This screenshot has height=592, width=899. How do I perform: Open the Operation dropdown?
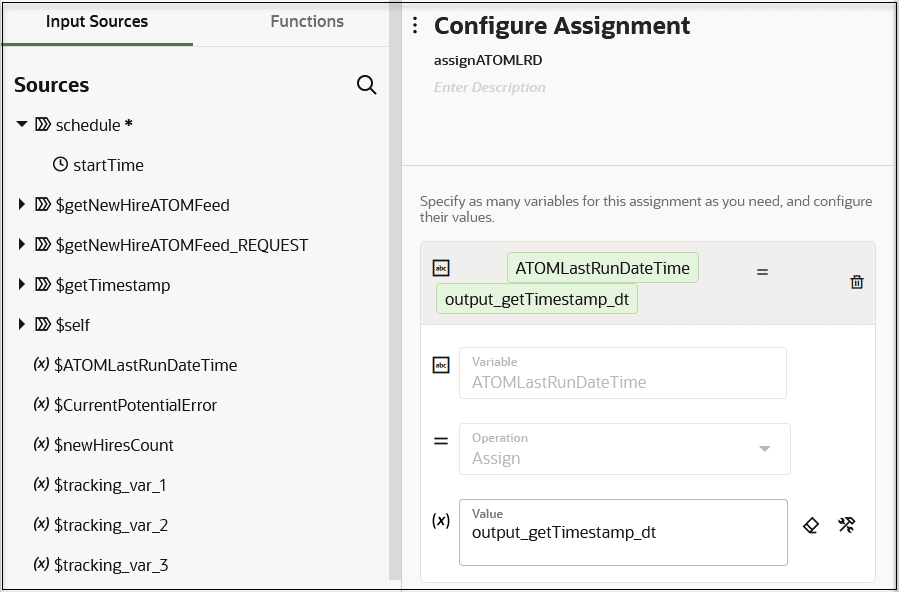(x=764, y=449)
